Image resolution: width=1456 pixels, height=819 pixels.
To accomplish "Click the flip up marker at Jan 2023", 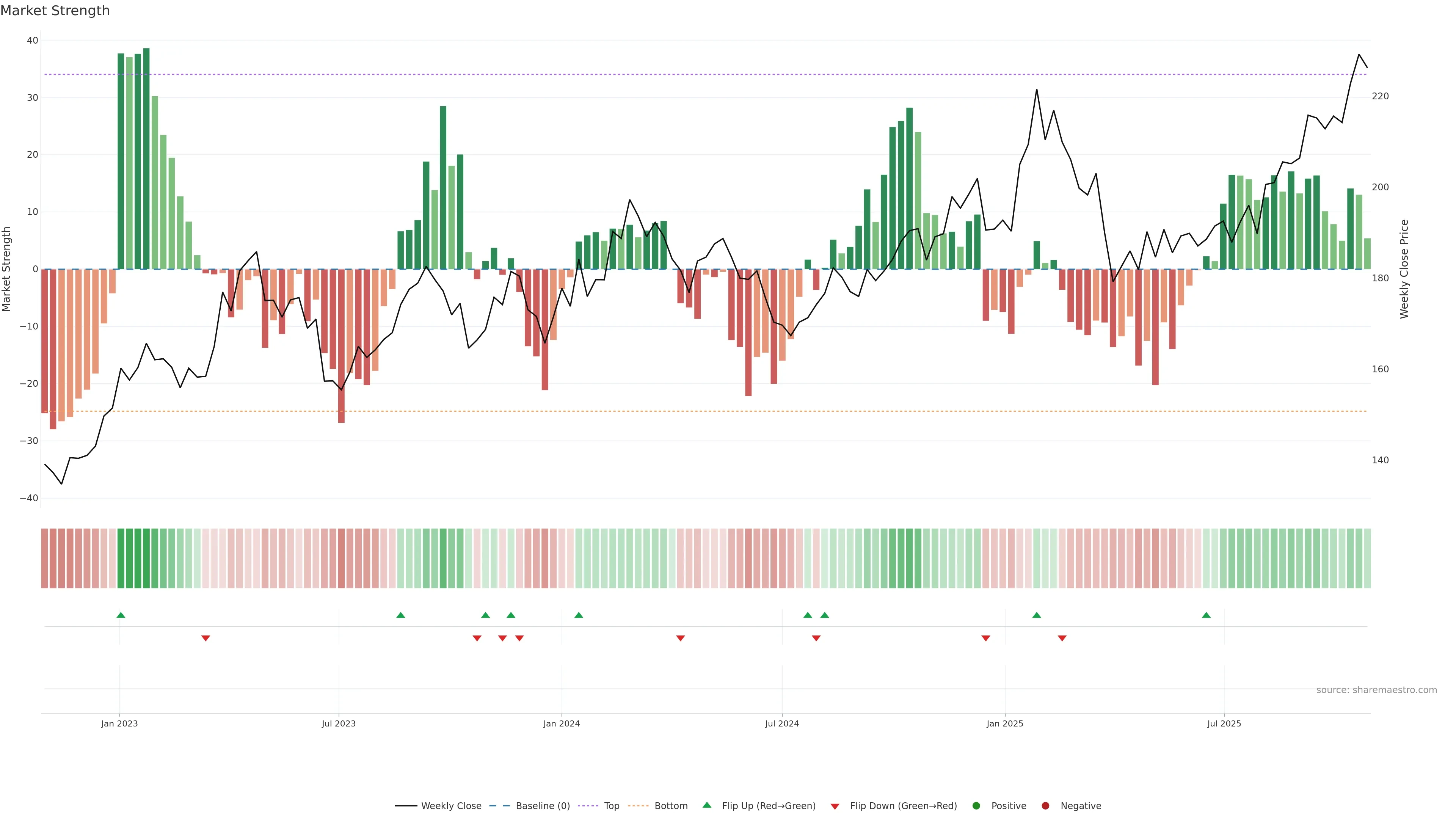I will 121,615.
